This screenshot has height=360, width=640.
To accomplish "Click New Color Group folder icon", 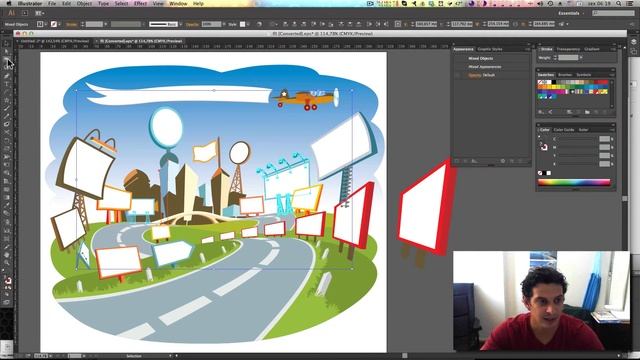I will [x=587, y=112].
